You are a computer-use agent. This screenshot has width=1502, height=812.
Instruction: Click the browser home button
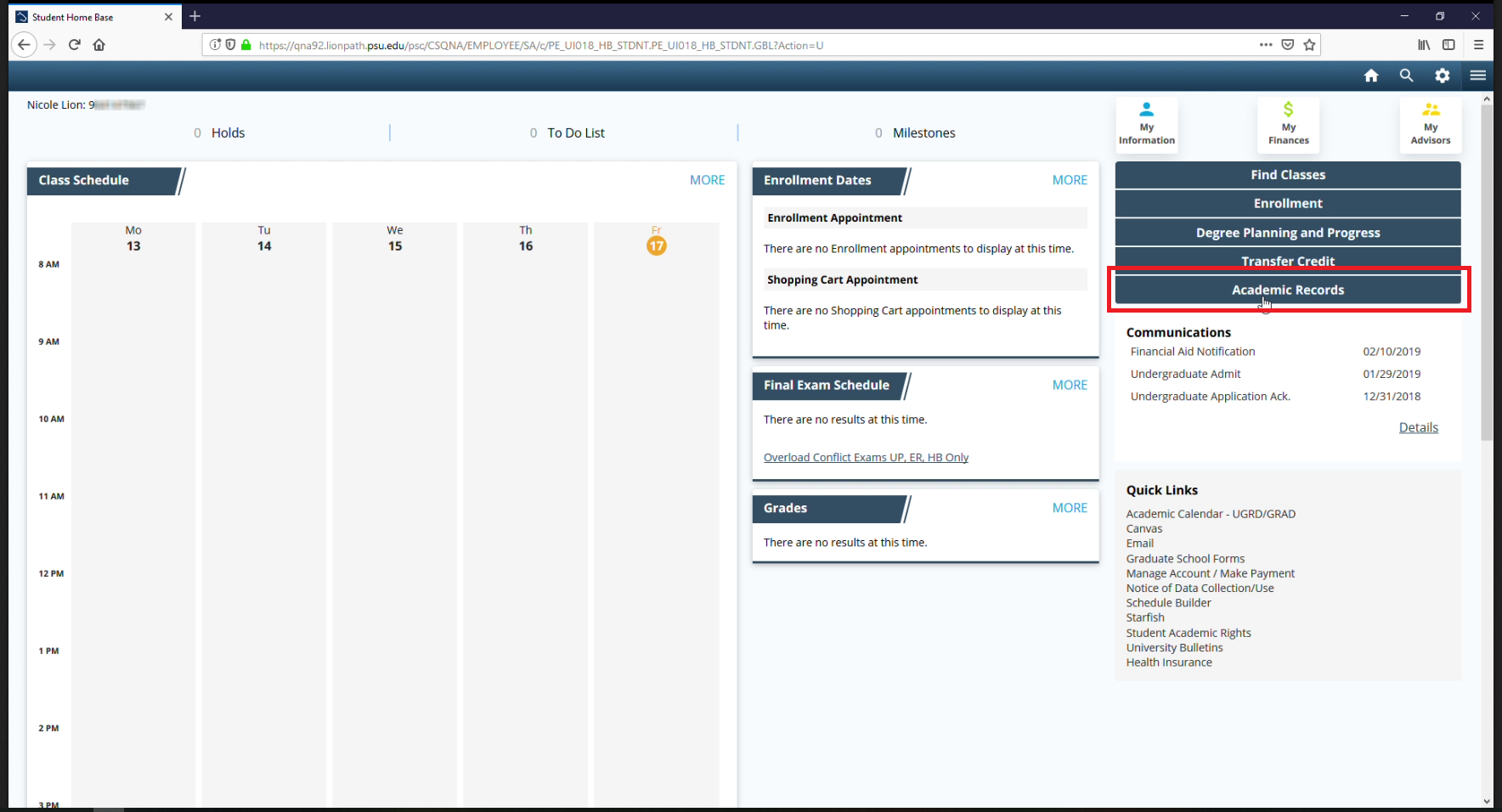point(99,45)
